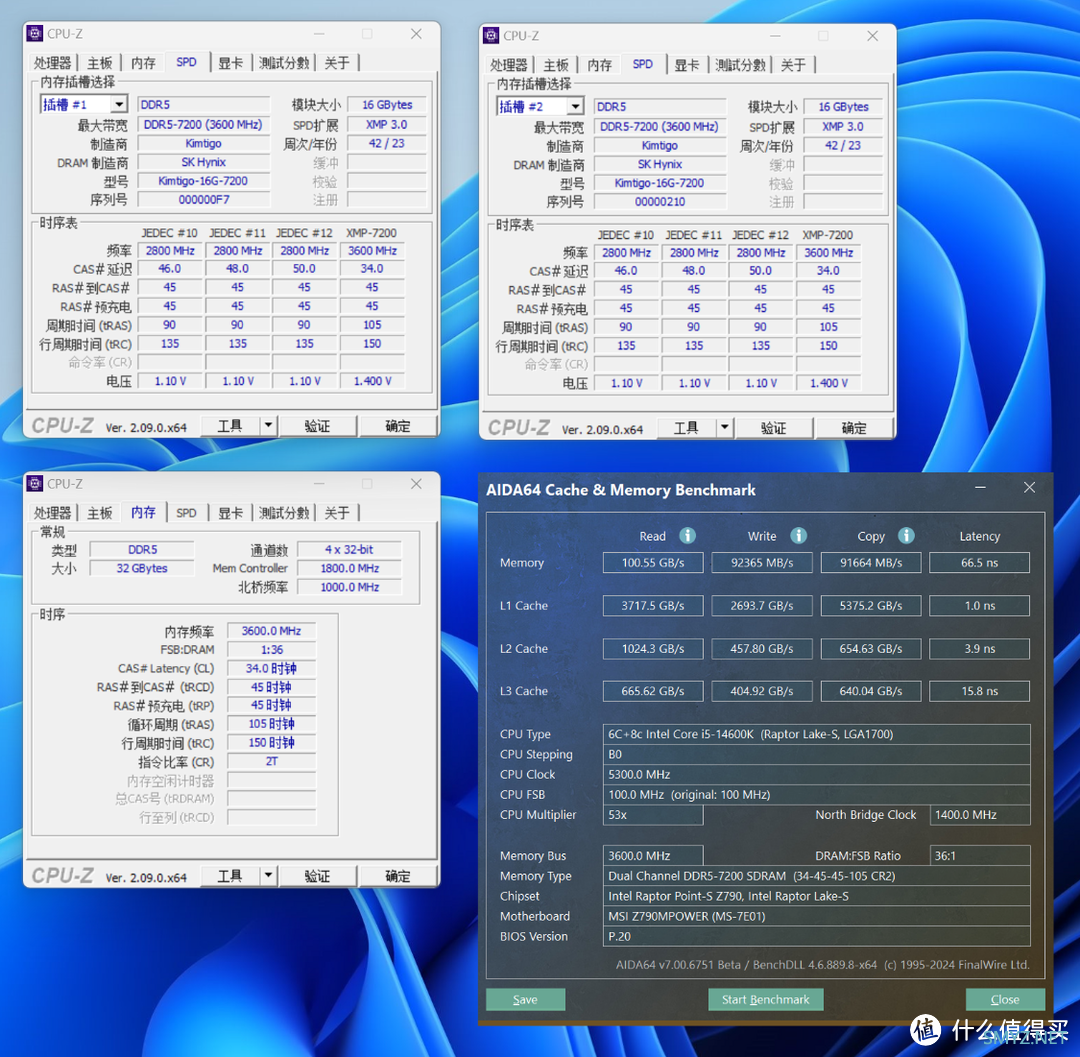
Task: Click 通道数 value 4 x 32-bit
Action: pyautogui.click(x=349, y=550)
